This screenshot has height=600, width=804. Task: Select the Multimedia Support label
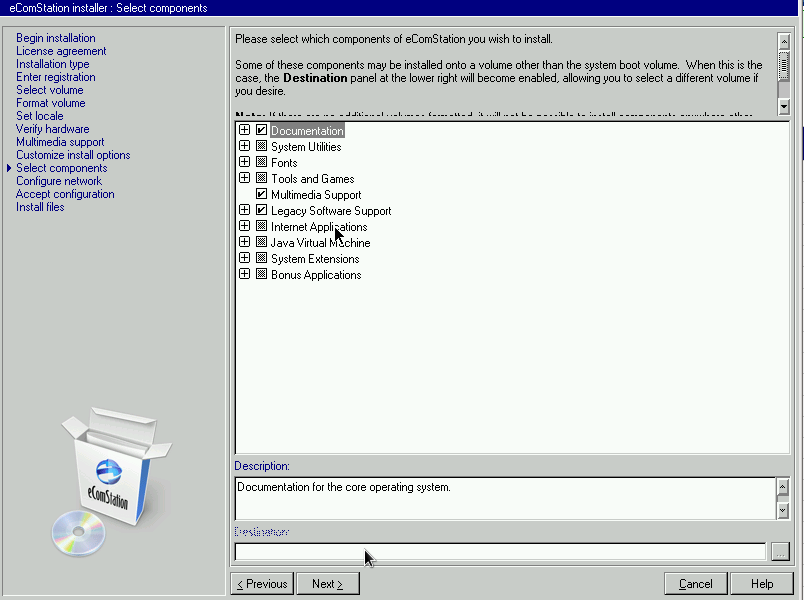click(316, 195)
